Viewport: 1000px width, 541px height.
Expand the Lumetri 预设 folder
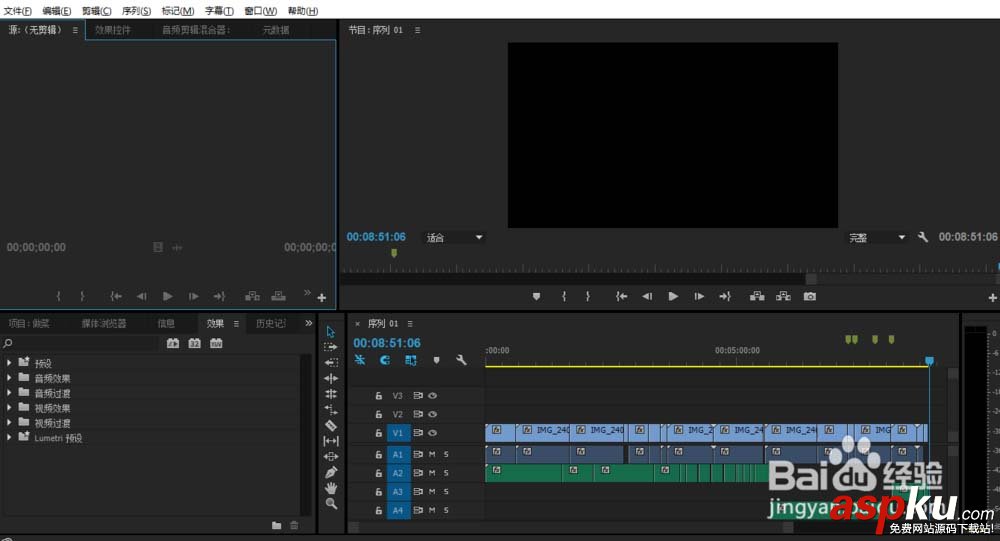[9, 437]
